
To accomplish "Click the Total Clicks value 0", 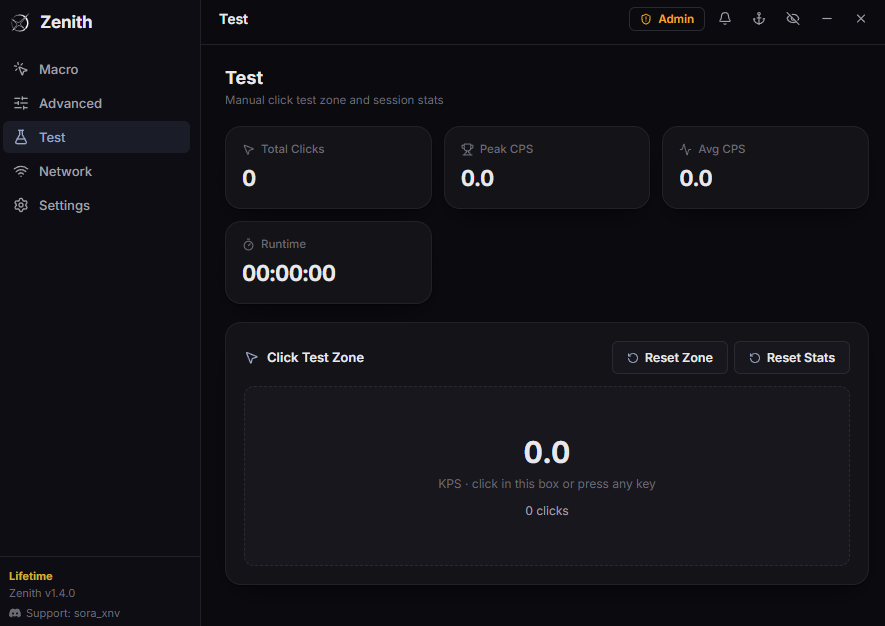I will pos(249,178).
